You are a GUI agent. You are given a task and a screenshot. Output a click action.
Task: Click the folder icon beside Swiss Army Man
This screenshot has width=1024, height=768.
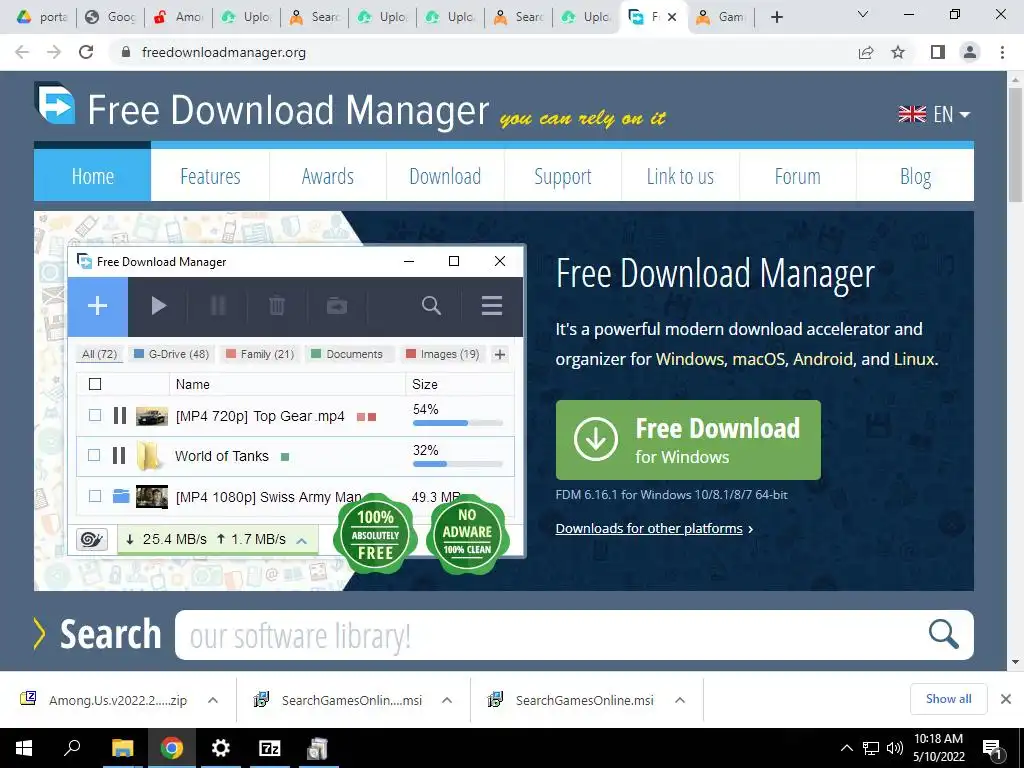[x=121, y=496]
